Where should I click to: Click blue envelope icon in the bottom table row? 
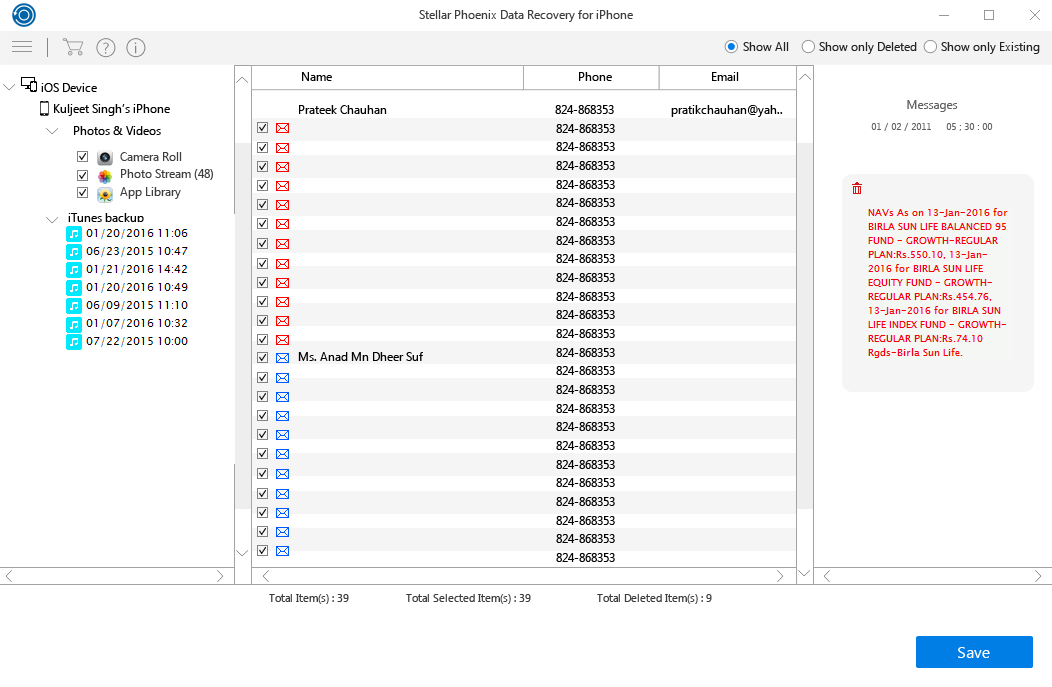coord(282,551)
